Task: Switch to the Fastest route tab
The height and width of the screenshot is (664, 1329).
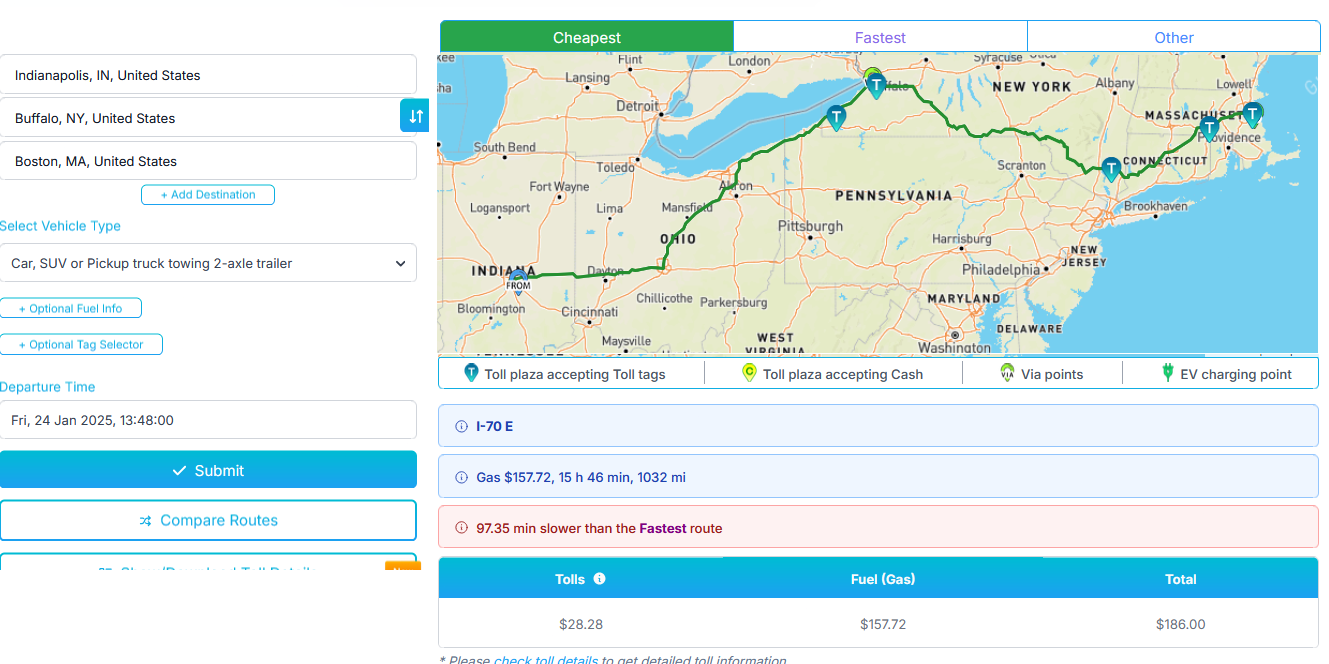Action: tap(880, 38)
